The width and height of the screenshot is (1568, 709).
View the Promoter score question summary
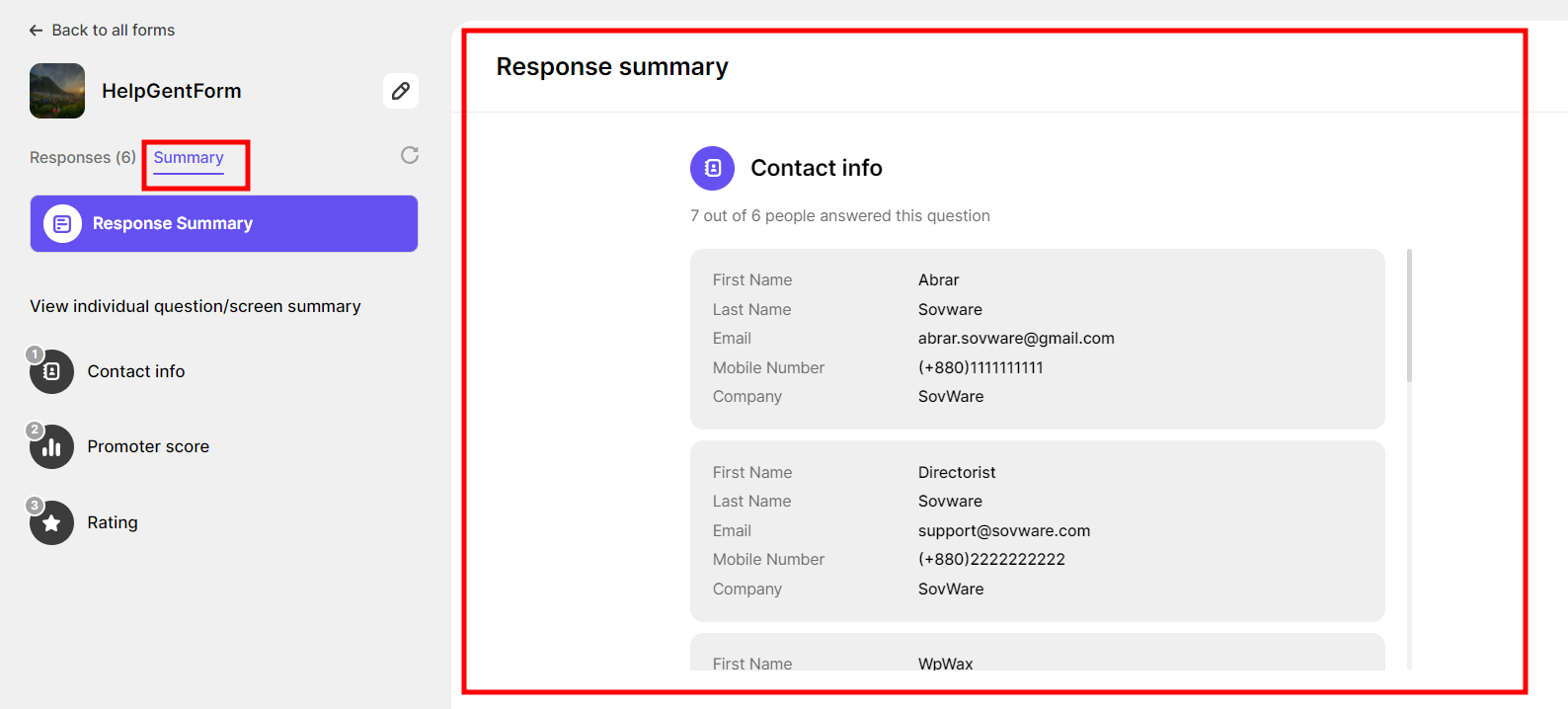pos(148,447)
